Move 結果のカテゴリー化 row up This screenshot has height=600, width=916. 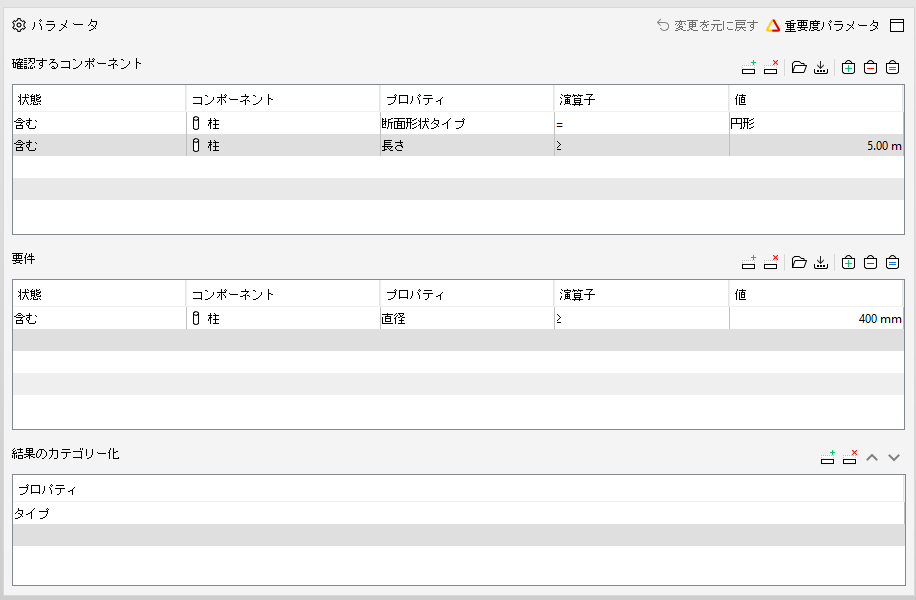coord(872,457)
